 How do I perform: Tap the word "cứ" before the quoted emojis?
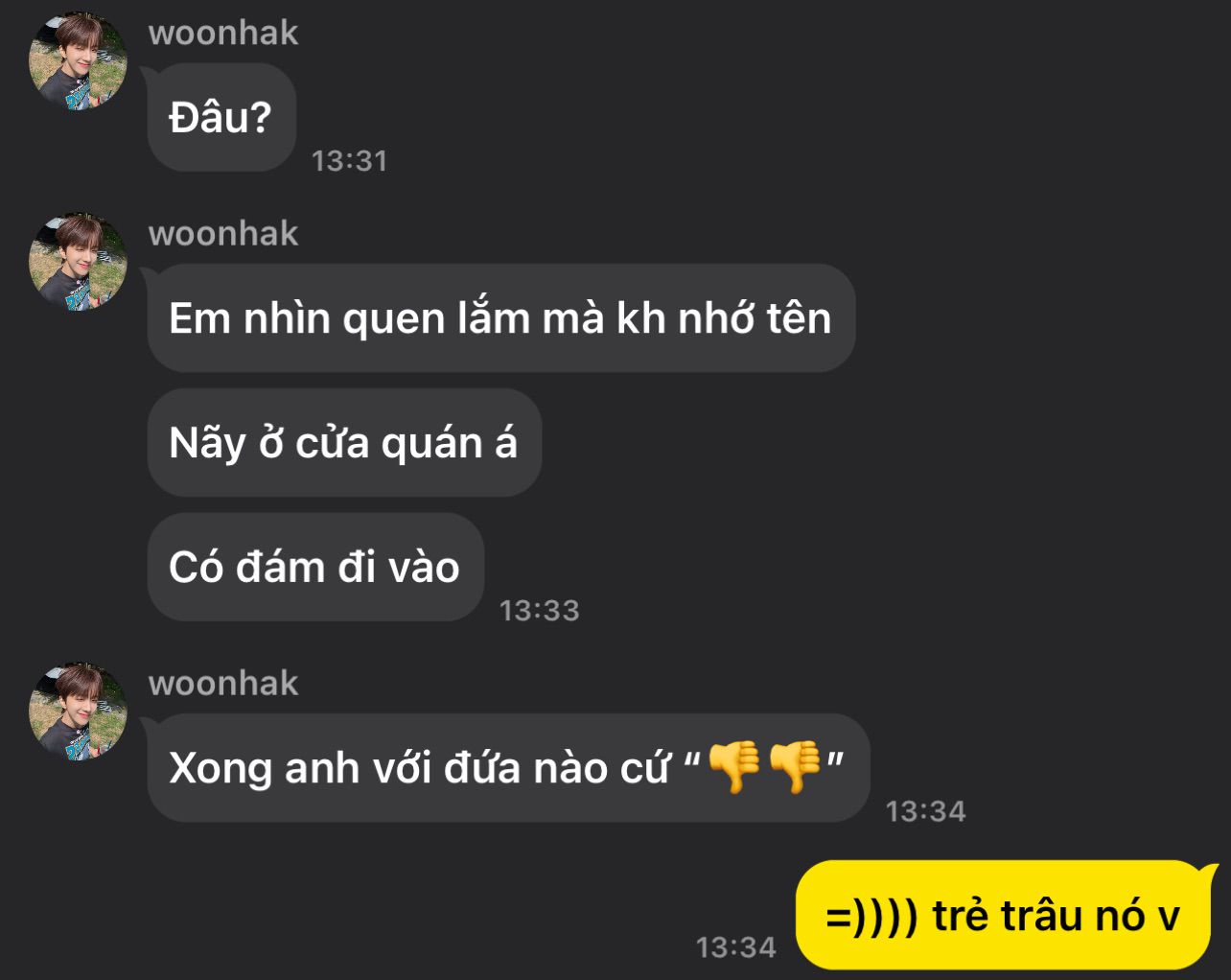point(644,767)
